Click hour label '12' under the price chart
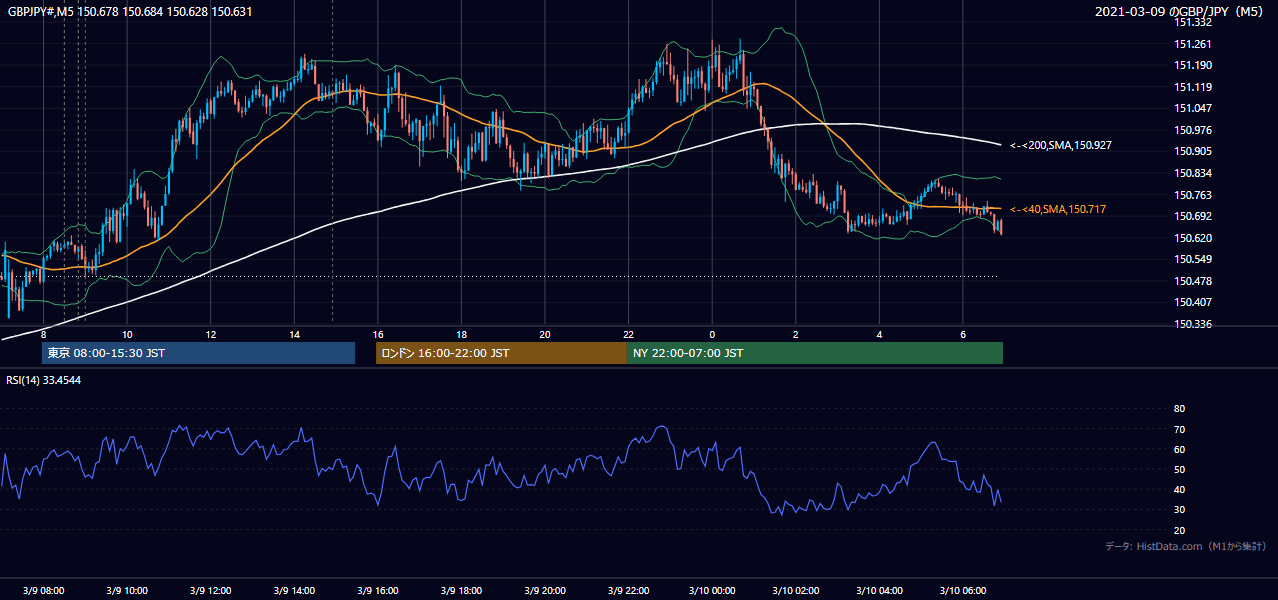The width and height of the screenshot is (1278, 600). point(211,334)
